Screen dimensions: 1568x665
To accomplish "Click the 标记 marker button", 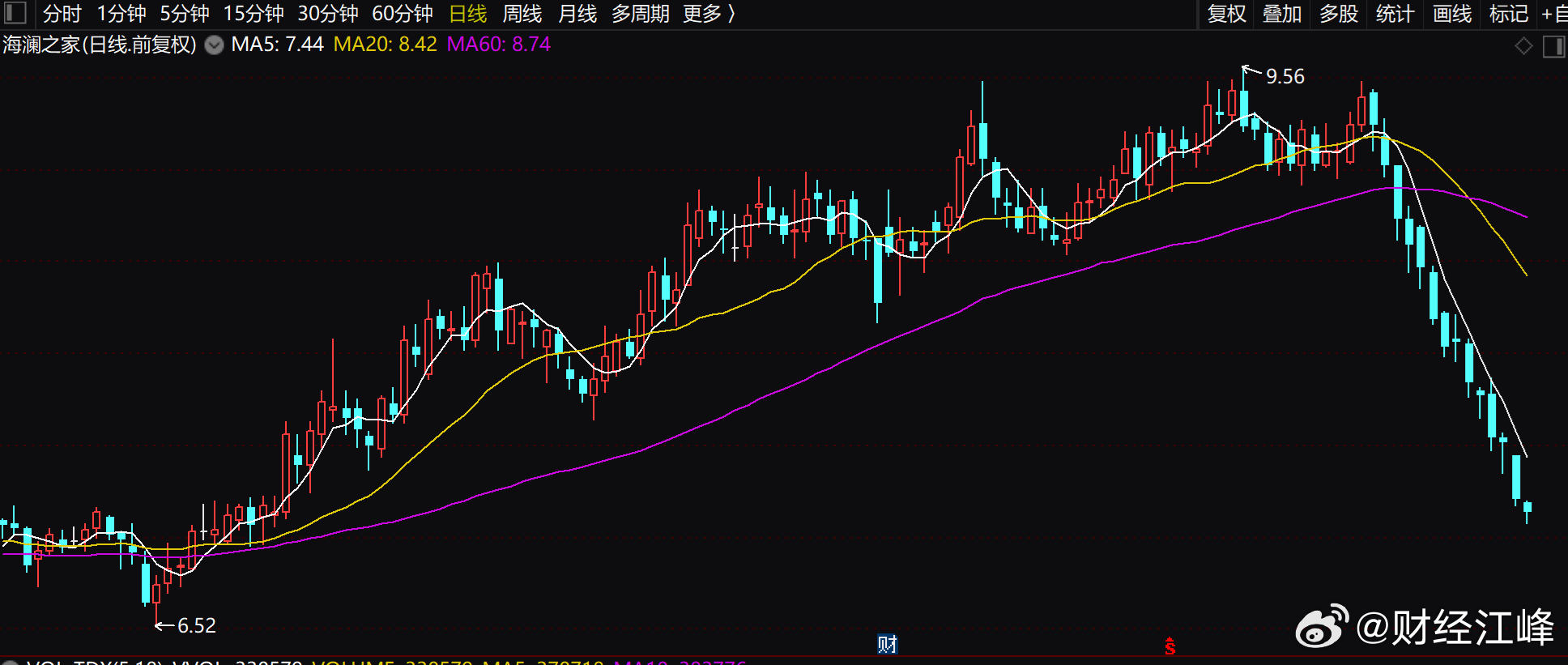I will (1509, 14).
